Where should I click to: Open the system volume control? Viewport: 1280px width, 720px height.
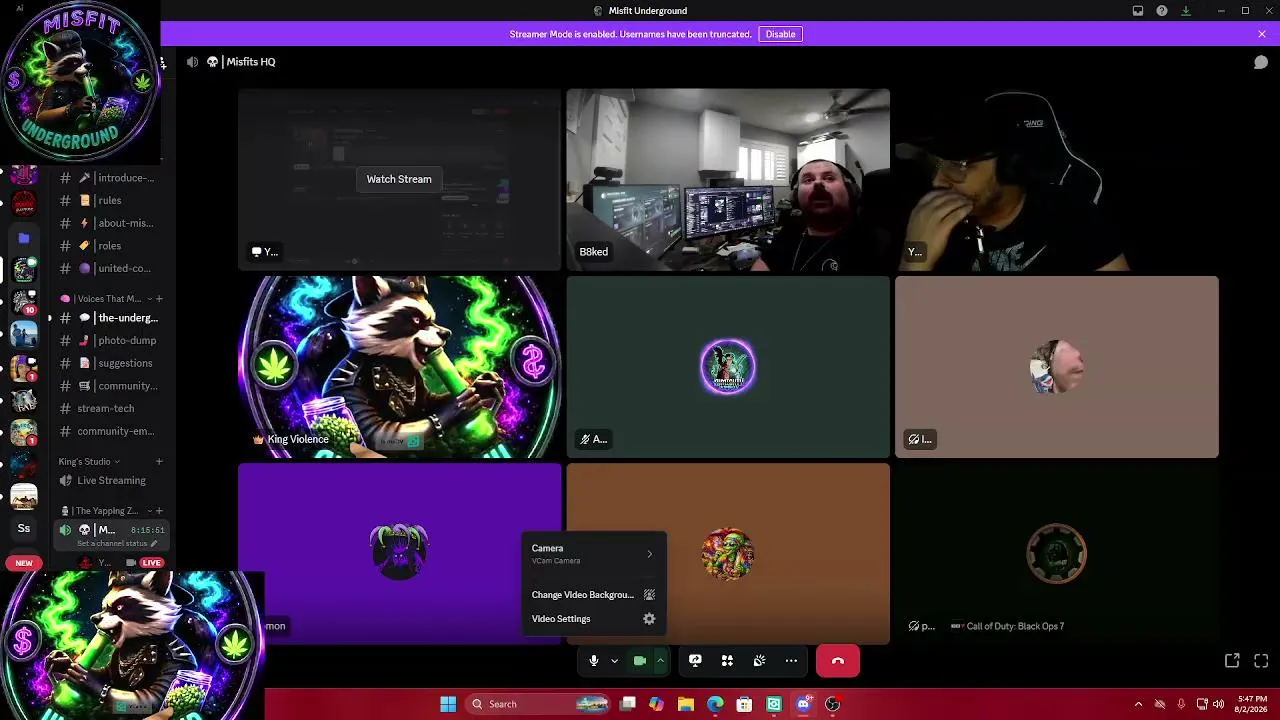(x=1218, y=704)
